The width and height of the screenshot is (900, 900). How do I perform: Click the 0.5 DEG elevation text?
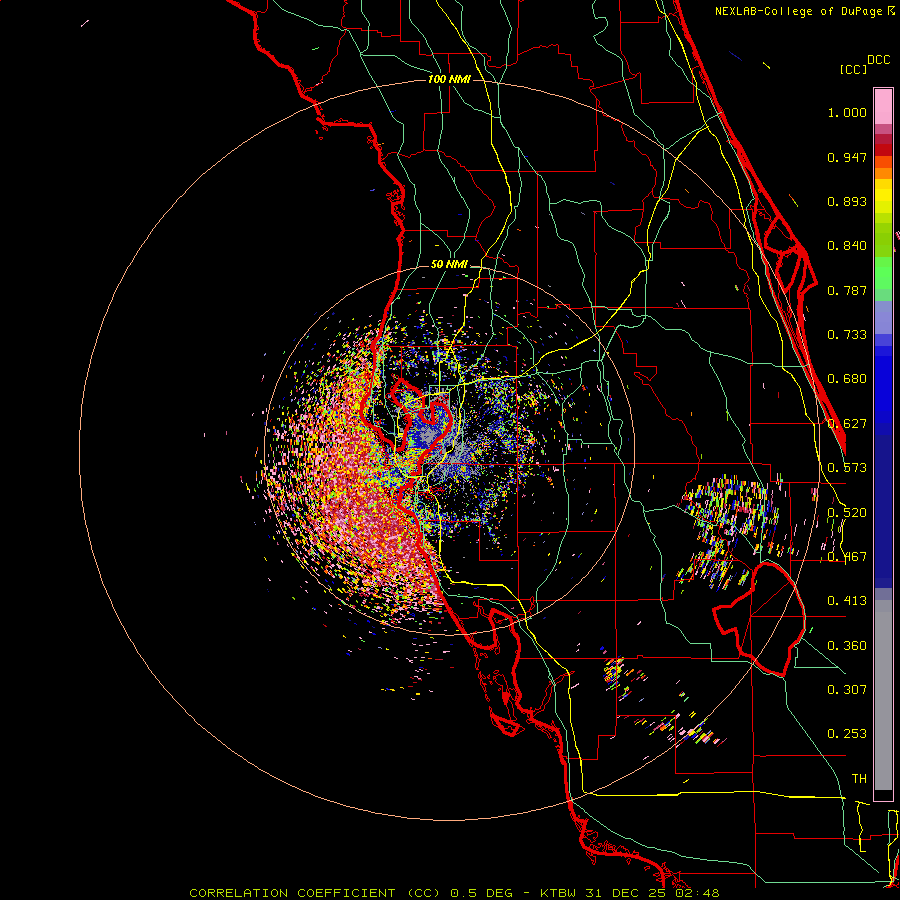(482, 893)
